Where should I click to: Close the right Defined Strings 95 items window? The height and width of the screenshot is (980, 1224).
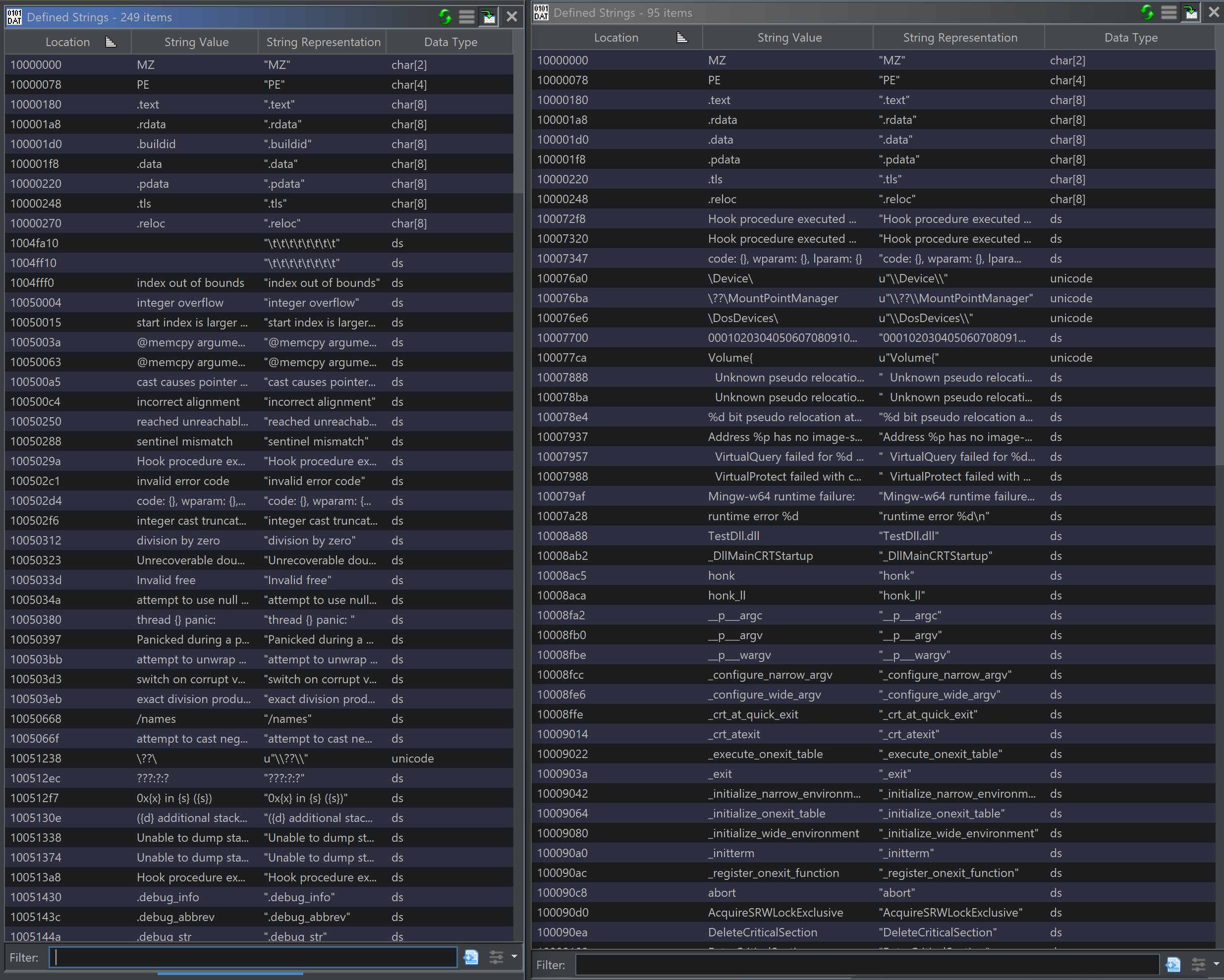[1214, 12]
